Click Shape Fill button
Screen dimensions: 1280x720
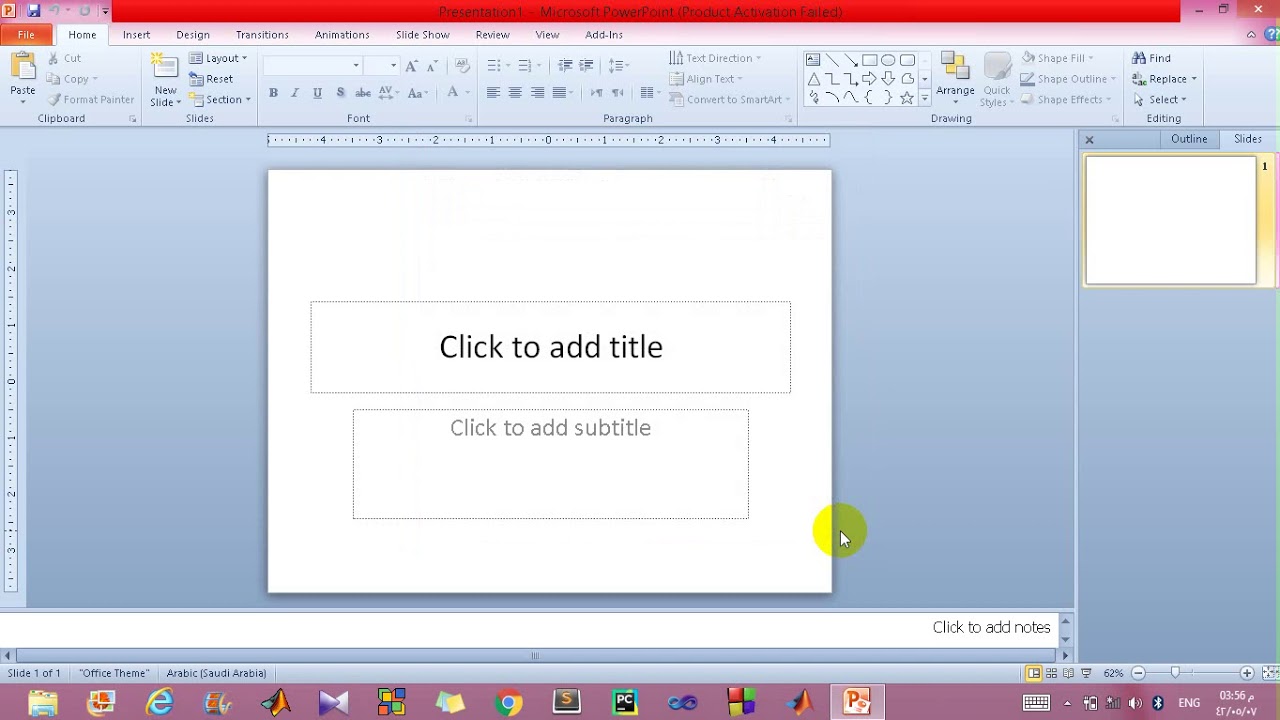(x=1058, y=58)
